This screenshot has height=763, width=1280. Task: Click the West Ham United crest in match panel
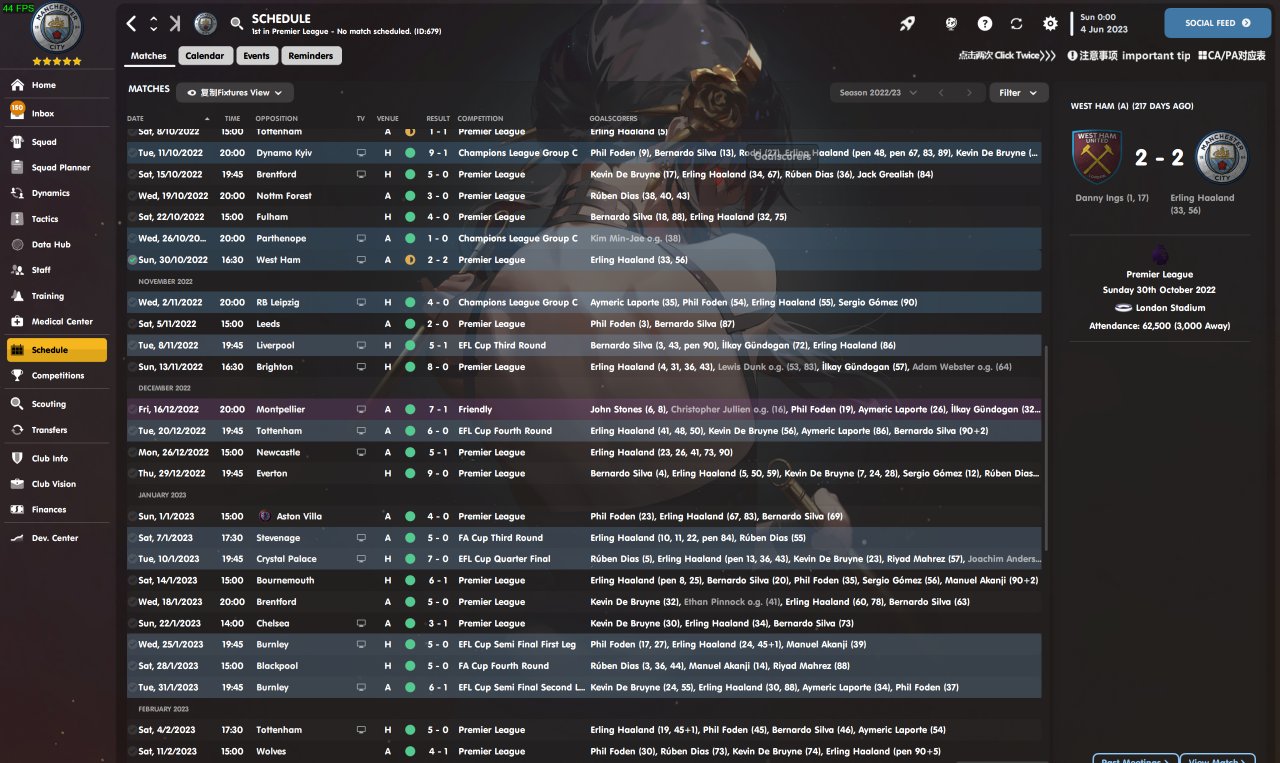(1095, 157)
